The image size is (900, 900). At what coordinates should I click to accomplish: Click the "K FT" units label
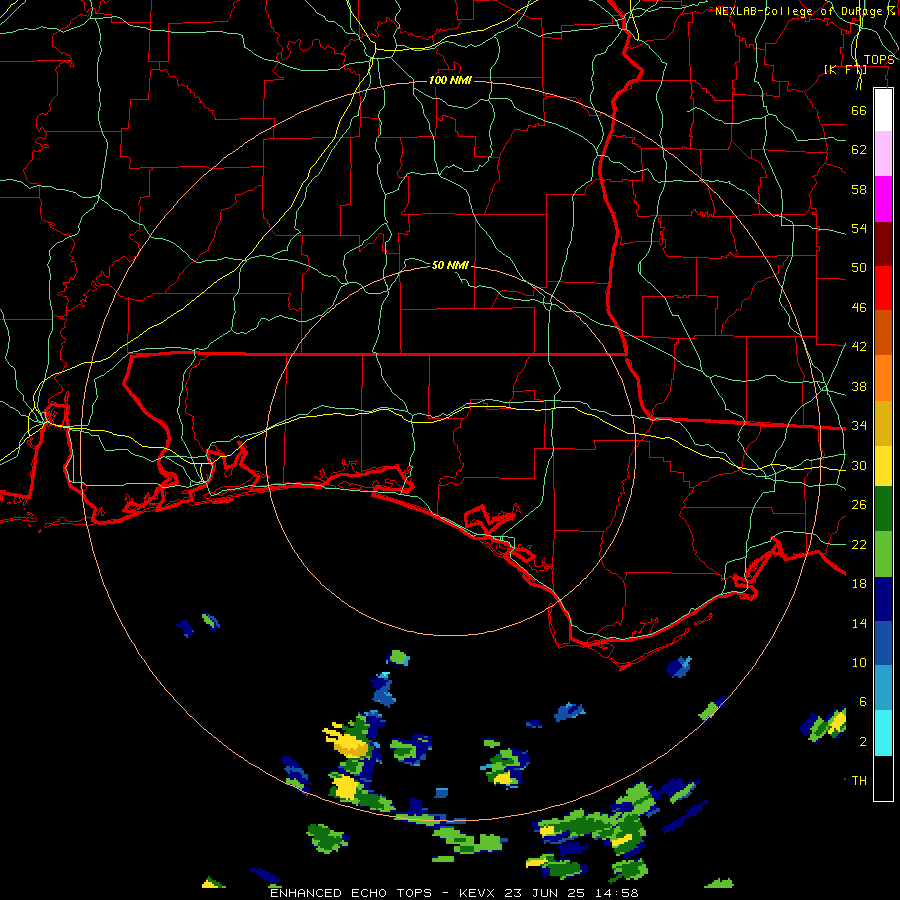click(x=845, y=69)
